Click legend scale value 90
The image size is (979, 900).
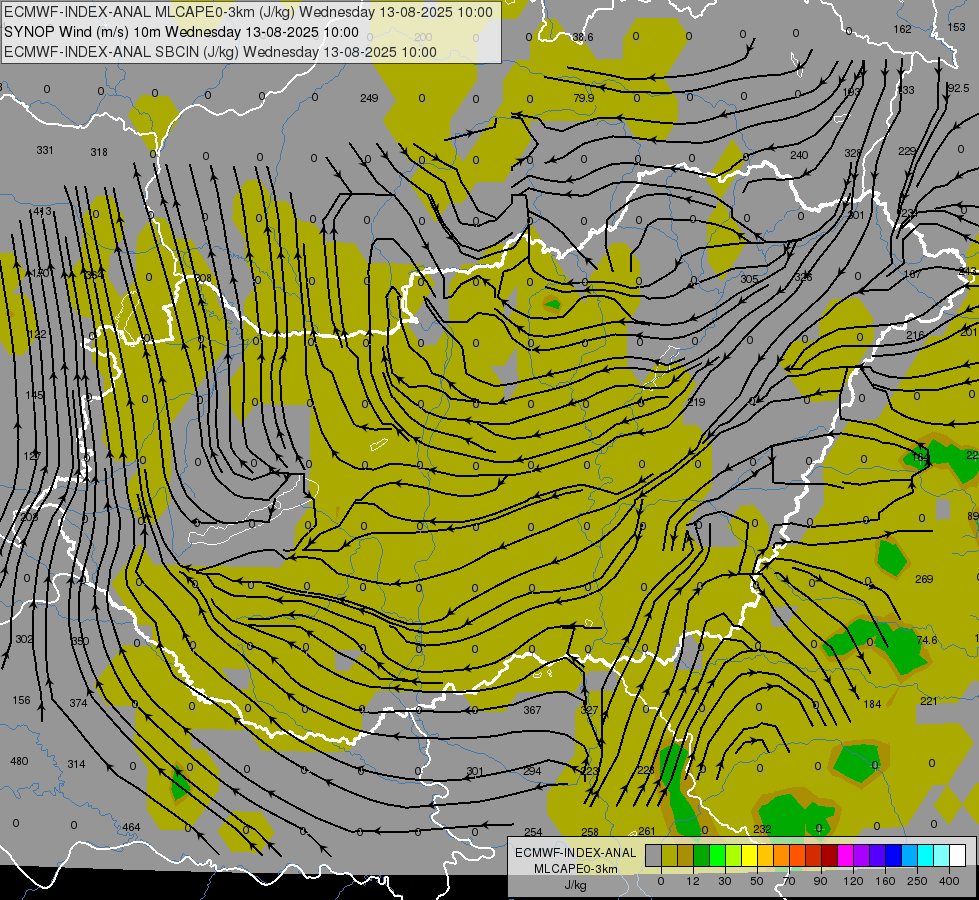pos(820,881)
